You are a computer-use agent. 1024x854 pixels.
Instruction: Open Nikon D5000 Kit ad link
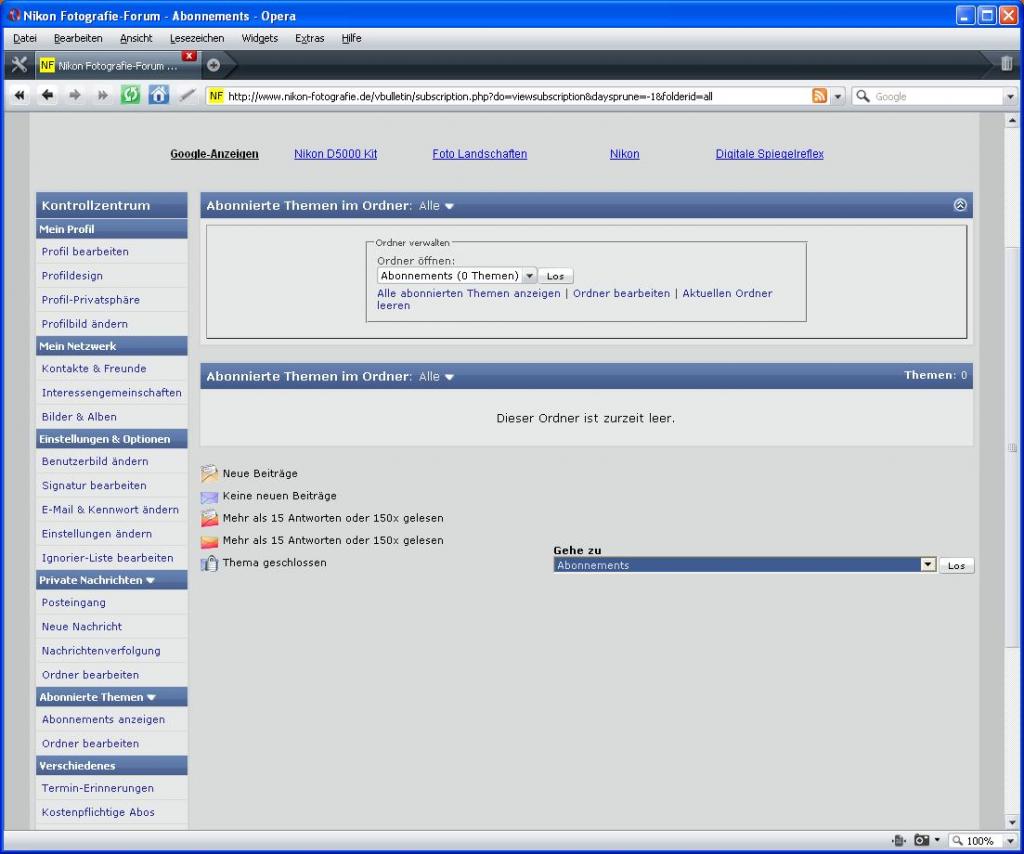tap(335, 154)
